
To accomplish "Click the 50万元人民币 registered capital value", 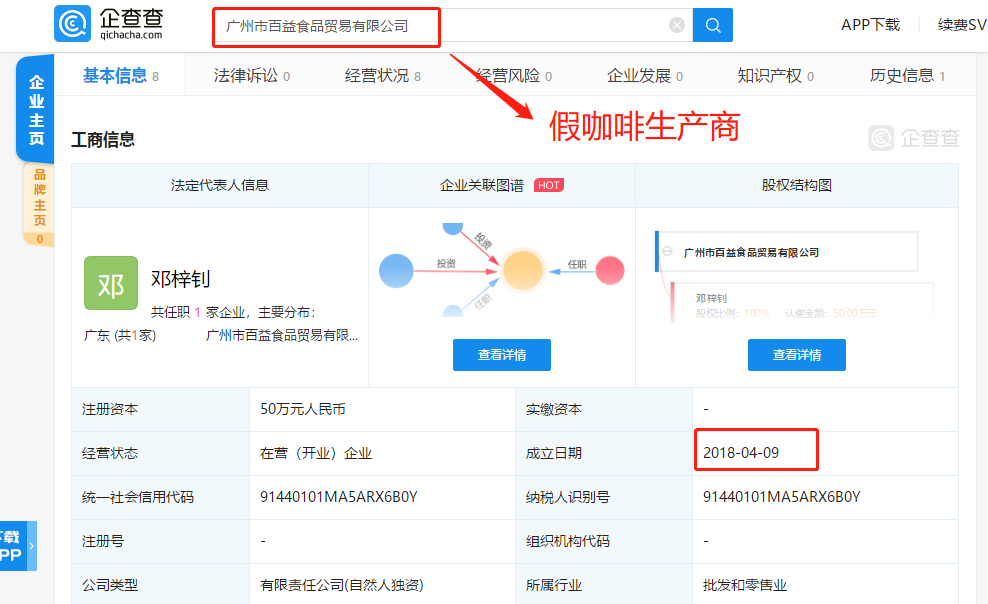I will 303,409.
